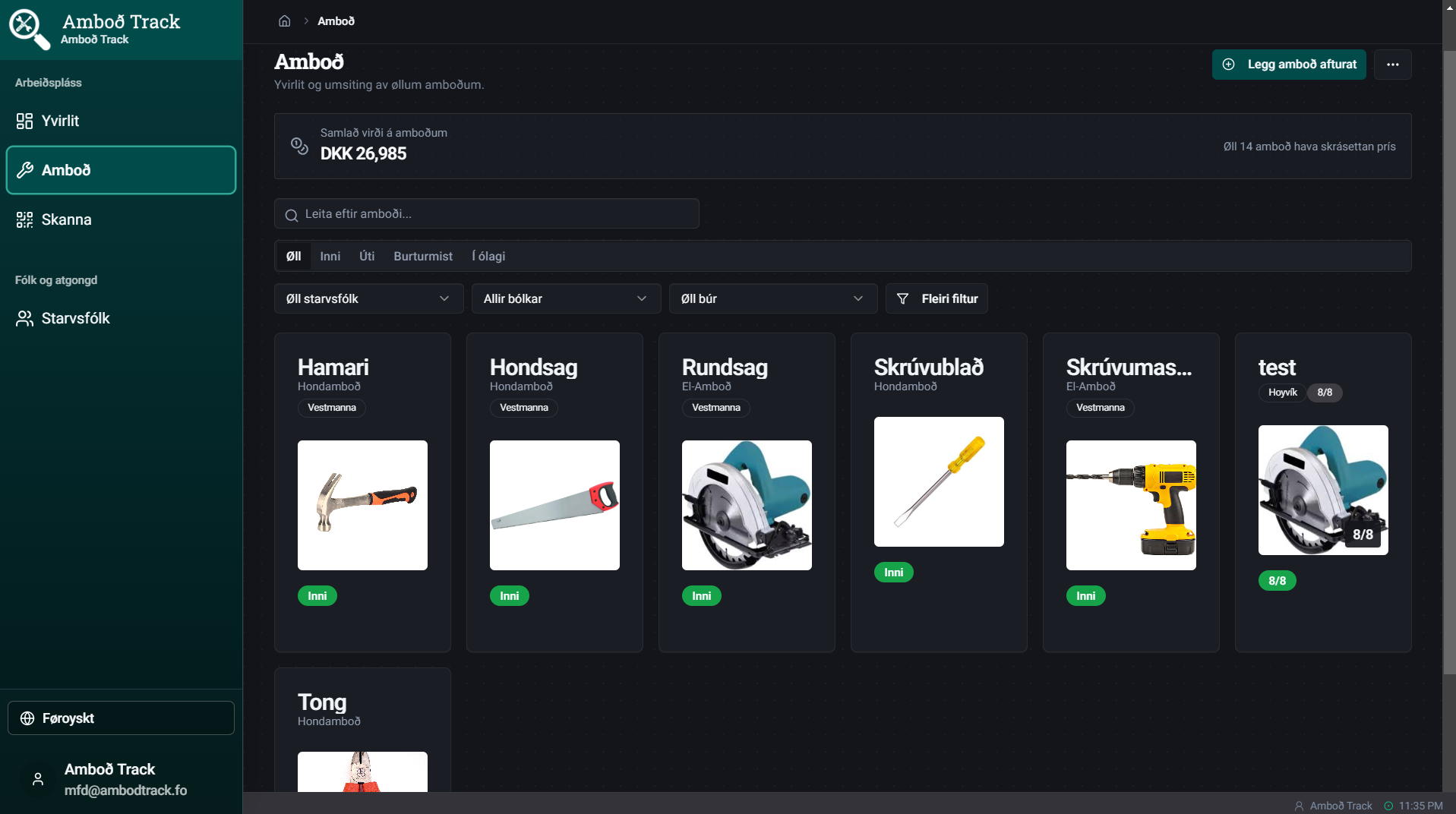Switch to the Burturmist tab
1456x814 pixels.
tap(423, 257)
